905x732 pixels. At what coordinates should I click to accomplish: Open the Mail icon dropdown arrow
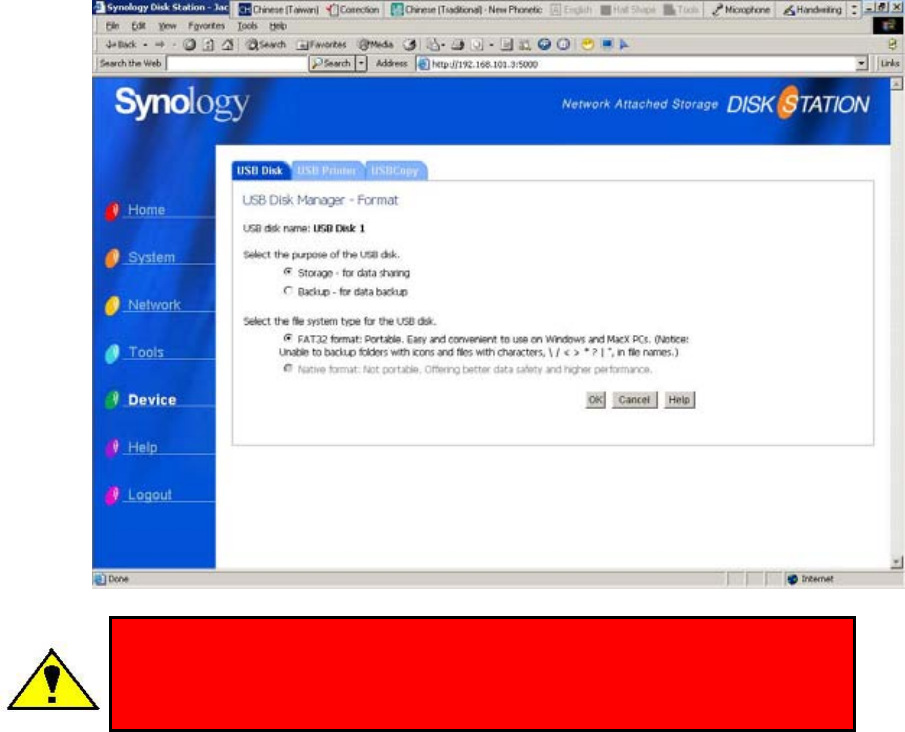(443, 44)
